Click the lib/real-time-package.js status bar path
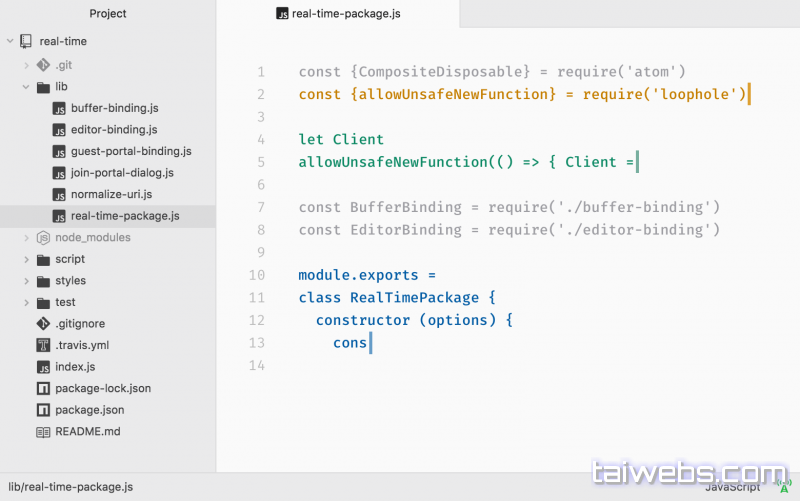 point(71,487)
